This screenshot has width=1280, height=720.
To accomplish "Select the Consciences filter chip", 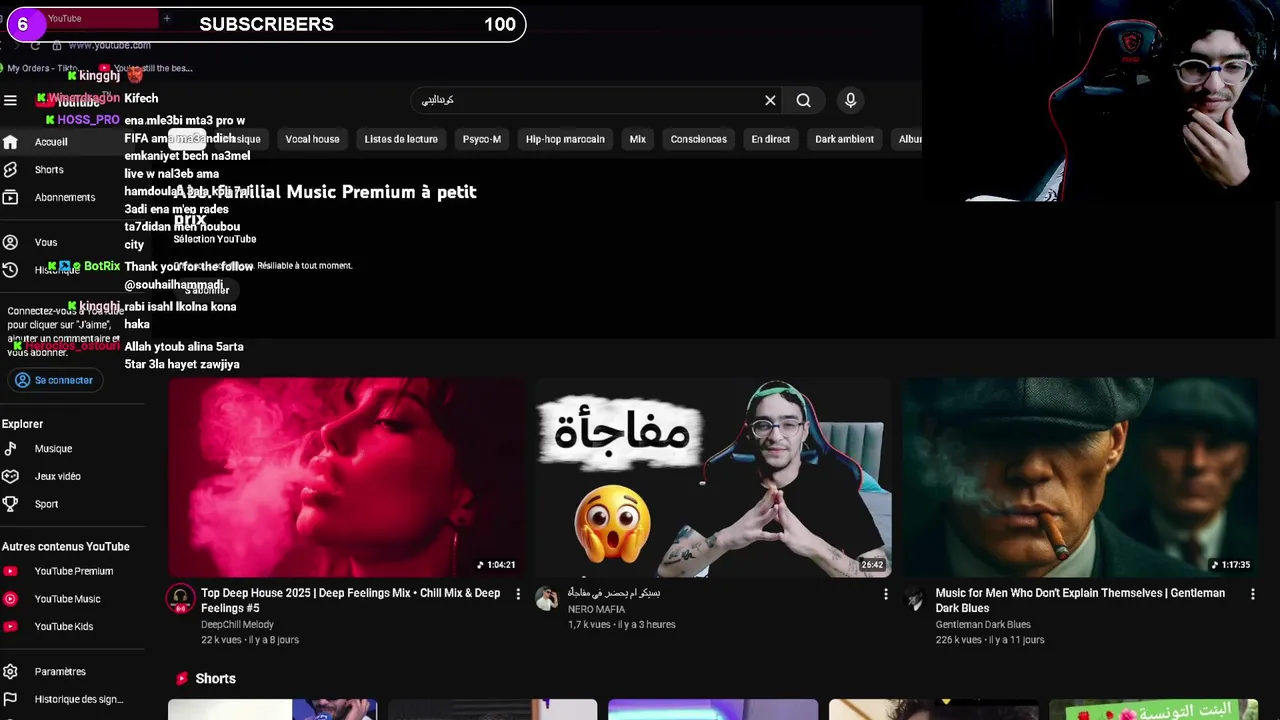I will [698, 139].
